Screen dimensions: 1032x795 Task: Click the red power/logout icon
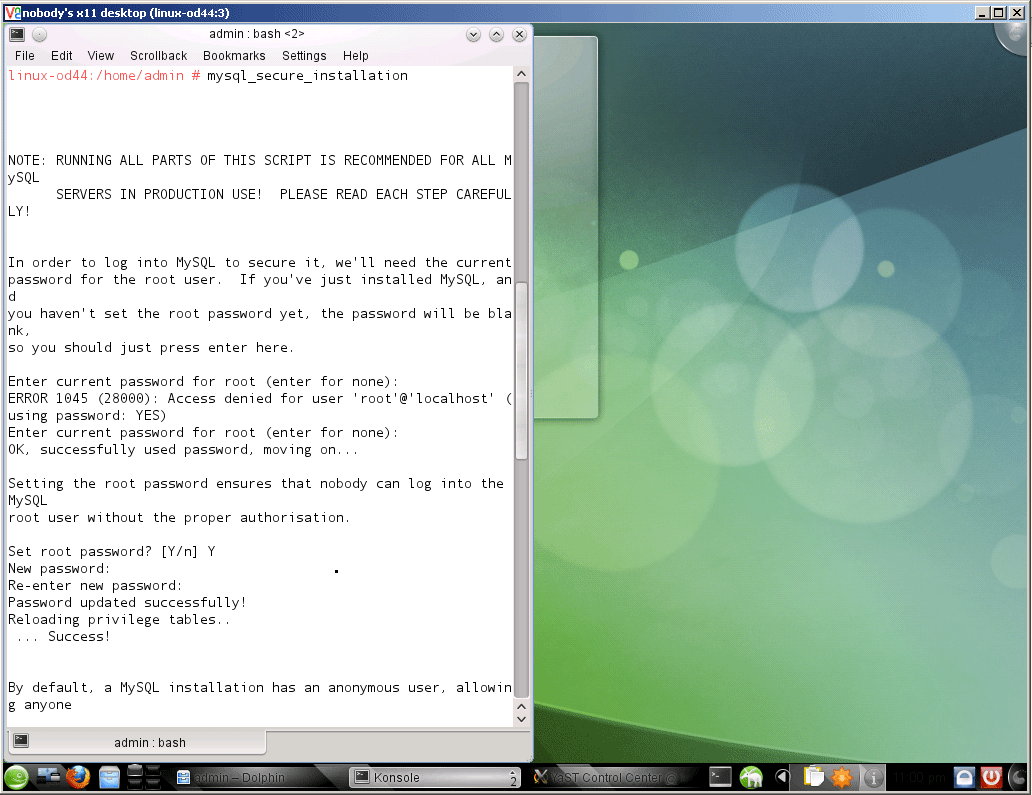(x=991, y=777)
